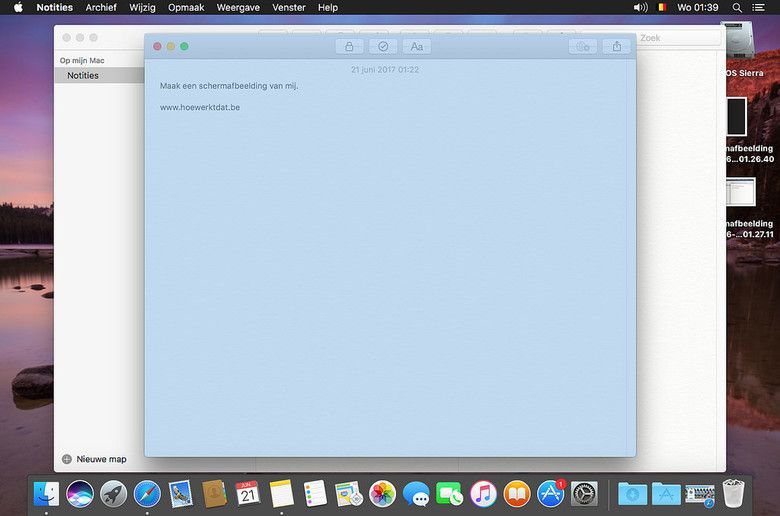Open the www.hoewerktdat.be link in the note

point(200,107)
